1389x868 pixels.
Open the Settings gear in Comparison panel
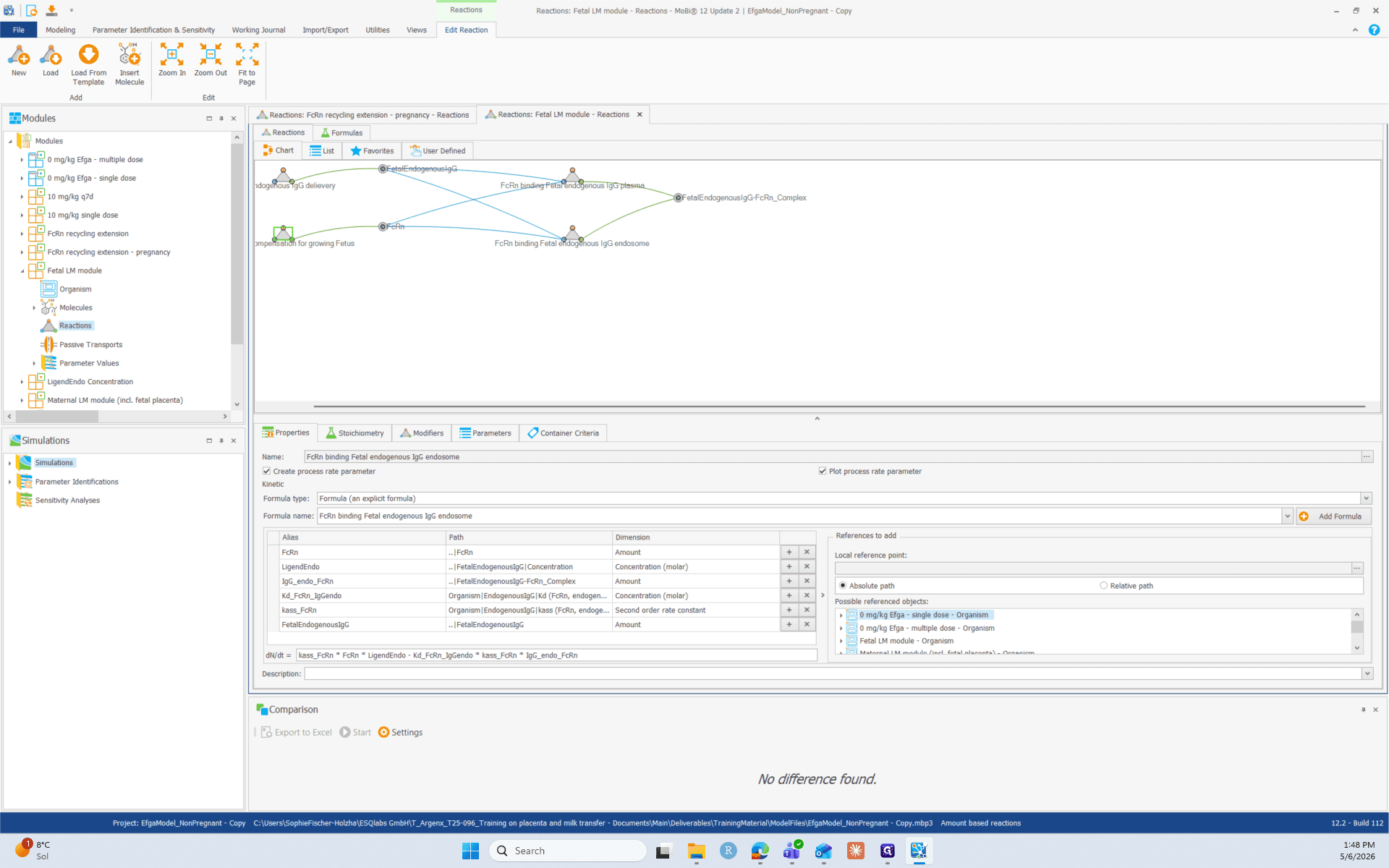(383, 732)
